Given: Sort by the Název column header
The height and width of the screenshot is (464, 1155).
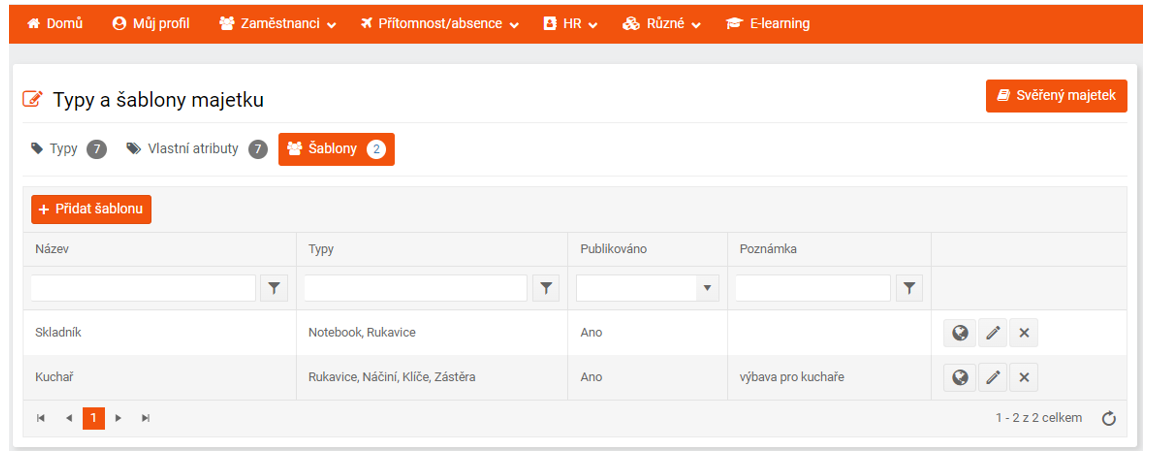Looking at the screenshot, I should click(x=51, y=249).
